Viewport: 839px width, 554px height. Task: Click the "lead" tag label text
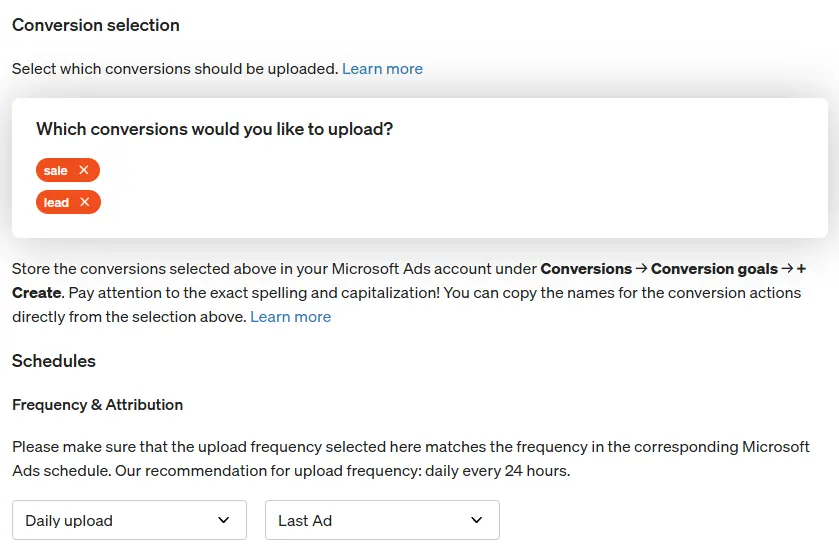pos(57,202)
